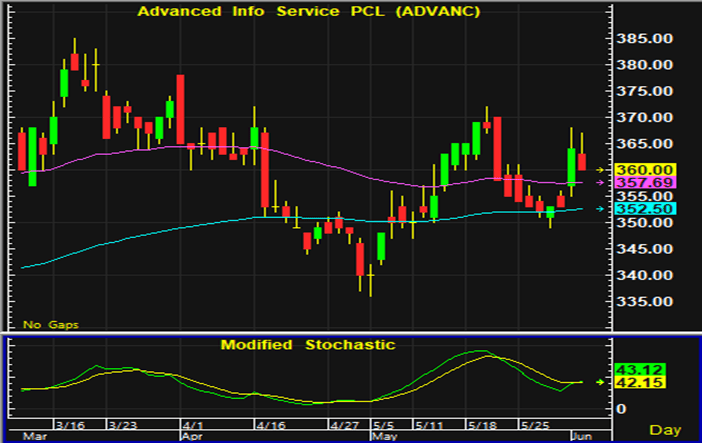Click the 5/11 date axis label
The image size is (702, 443).
point(429,425)
